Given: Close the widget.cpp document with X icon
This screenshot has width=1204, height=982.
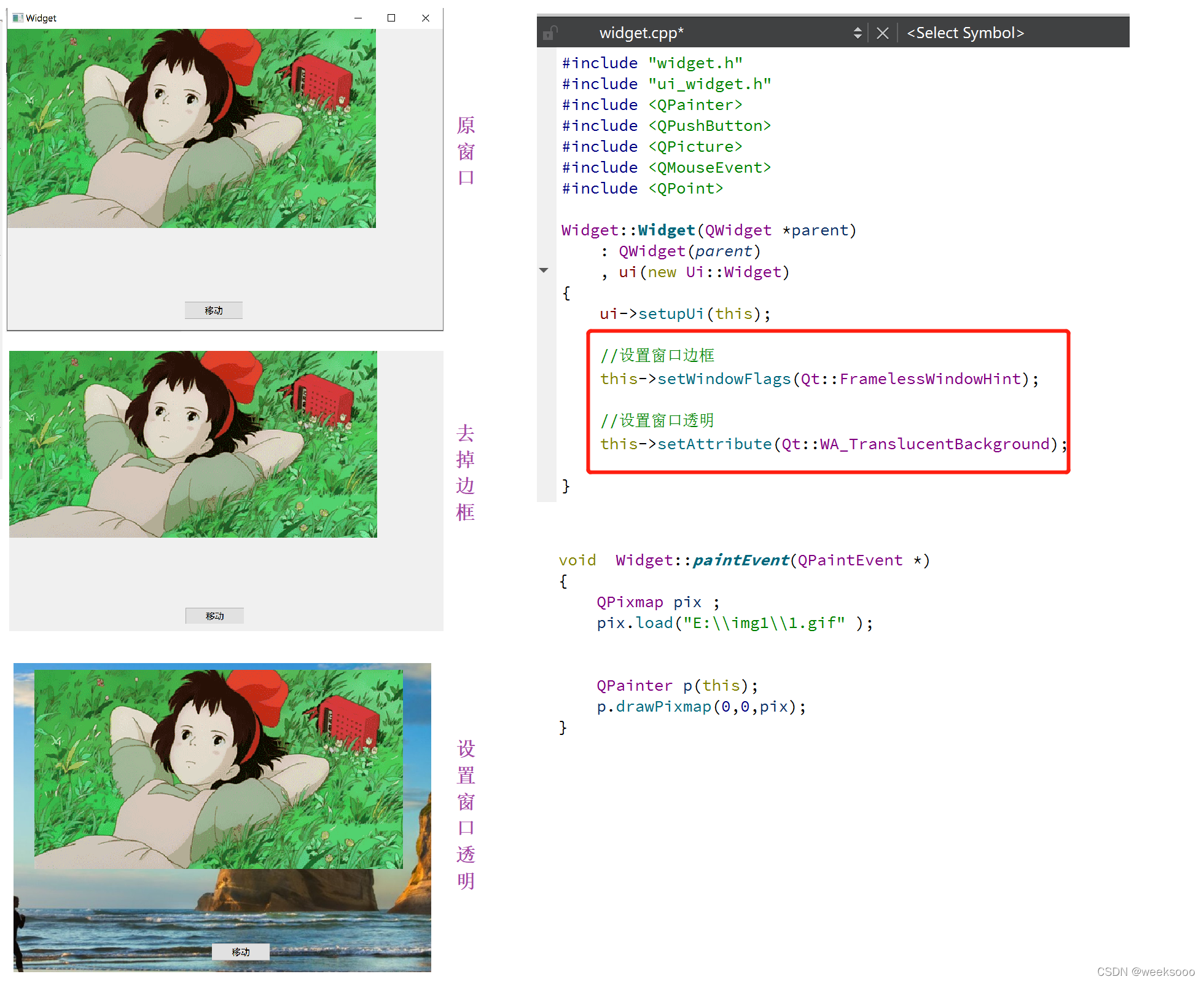Looking at the screenshot, I should pyautogui.click(x=882, y=33).
